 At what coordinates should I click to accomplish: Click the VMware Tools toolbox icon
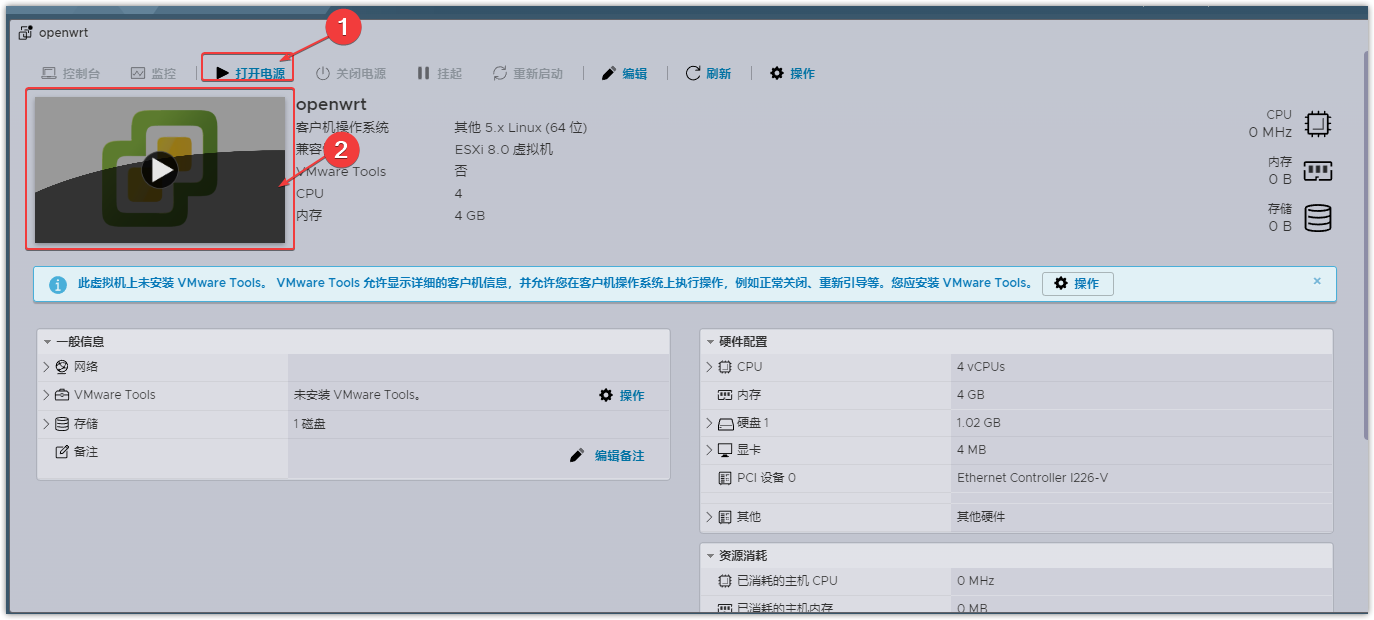(62, 395)
